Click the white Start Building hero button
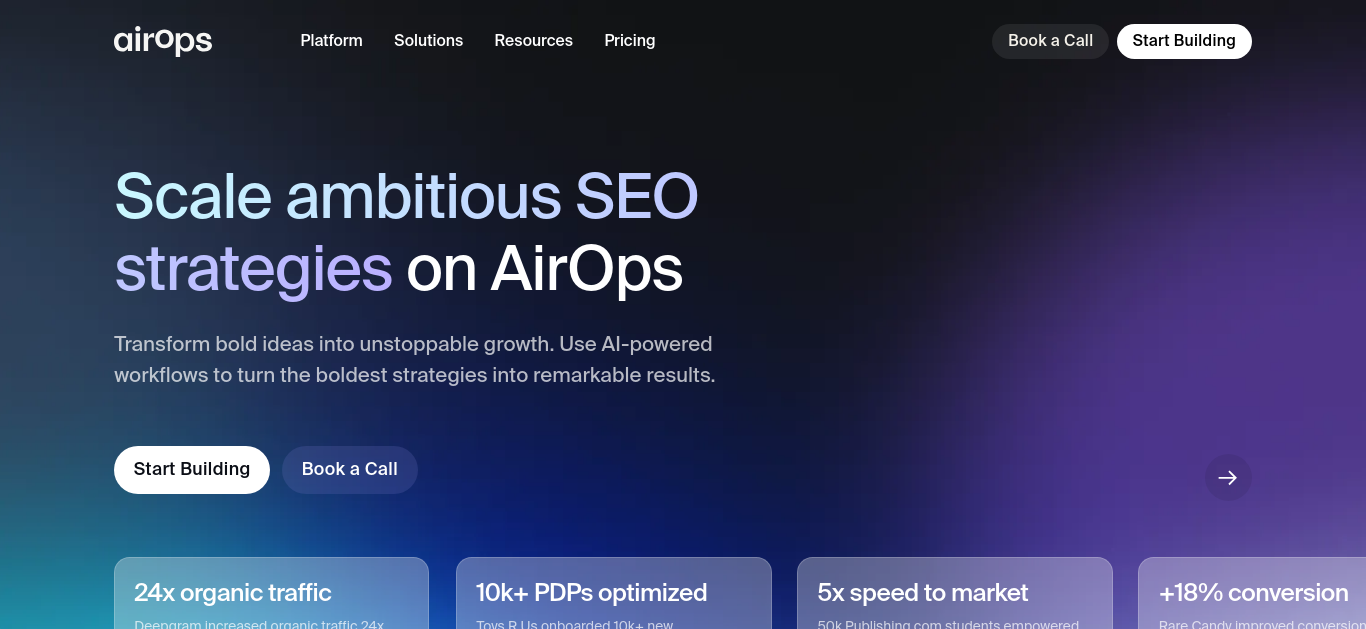This screenshot has width=1366, height=629. pos(192,470)
